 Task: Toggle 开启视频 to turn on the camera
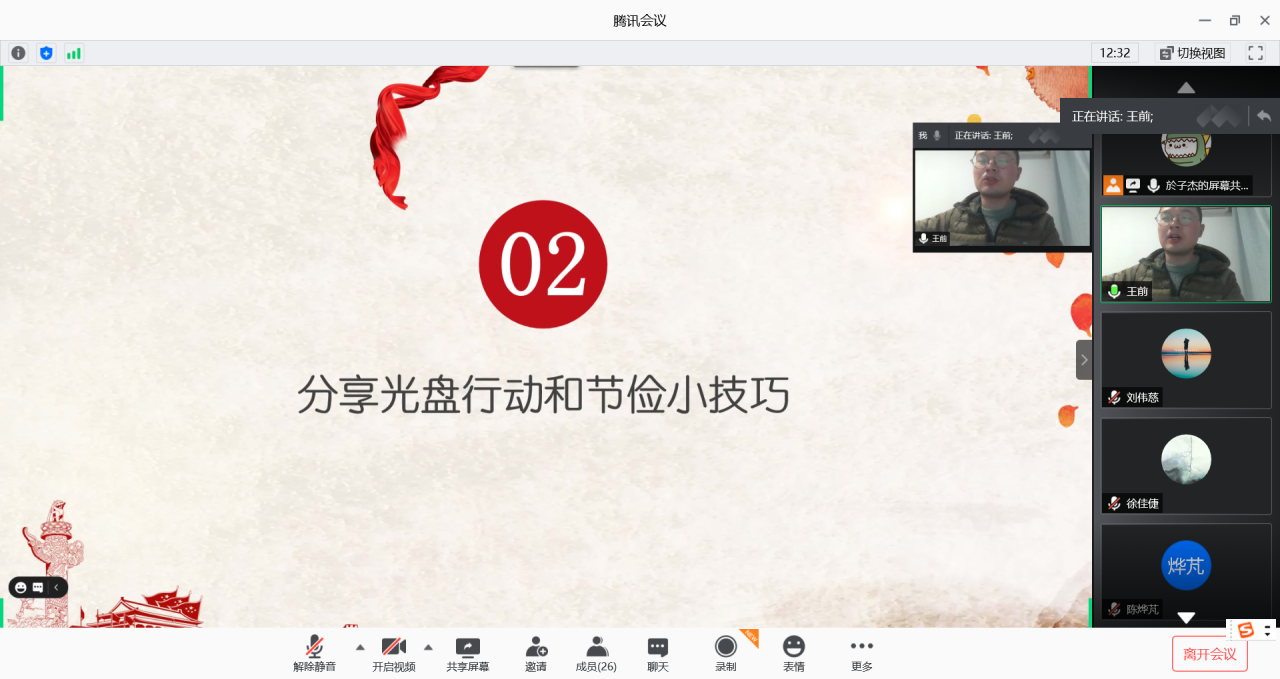coord(393,654)
